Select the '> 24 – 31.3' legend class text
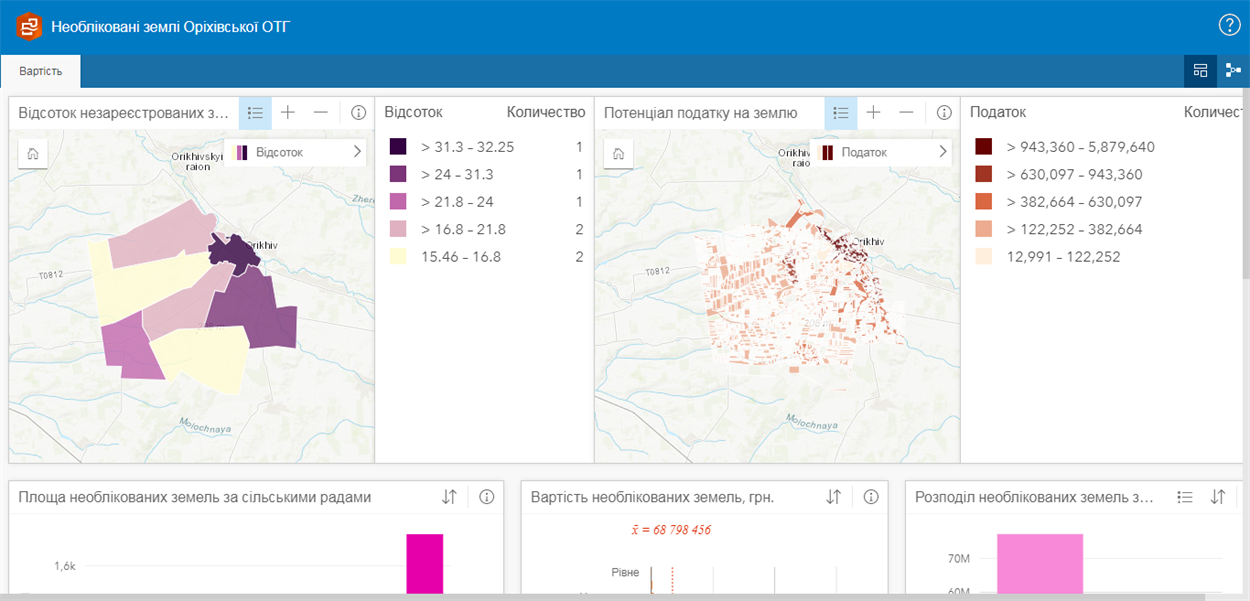The width and height of the screenshot is (1250, 601). [x=457, y=174]
